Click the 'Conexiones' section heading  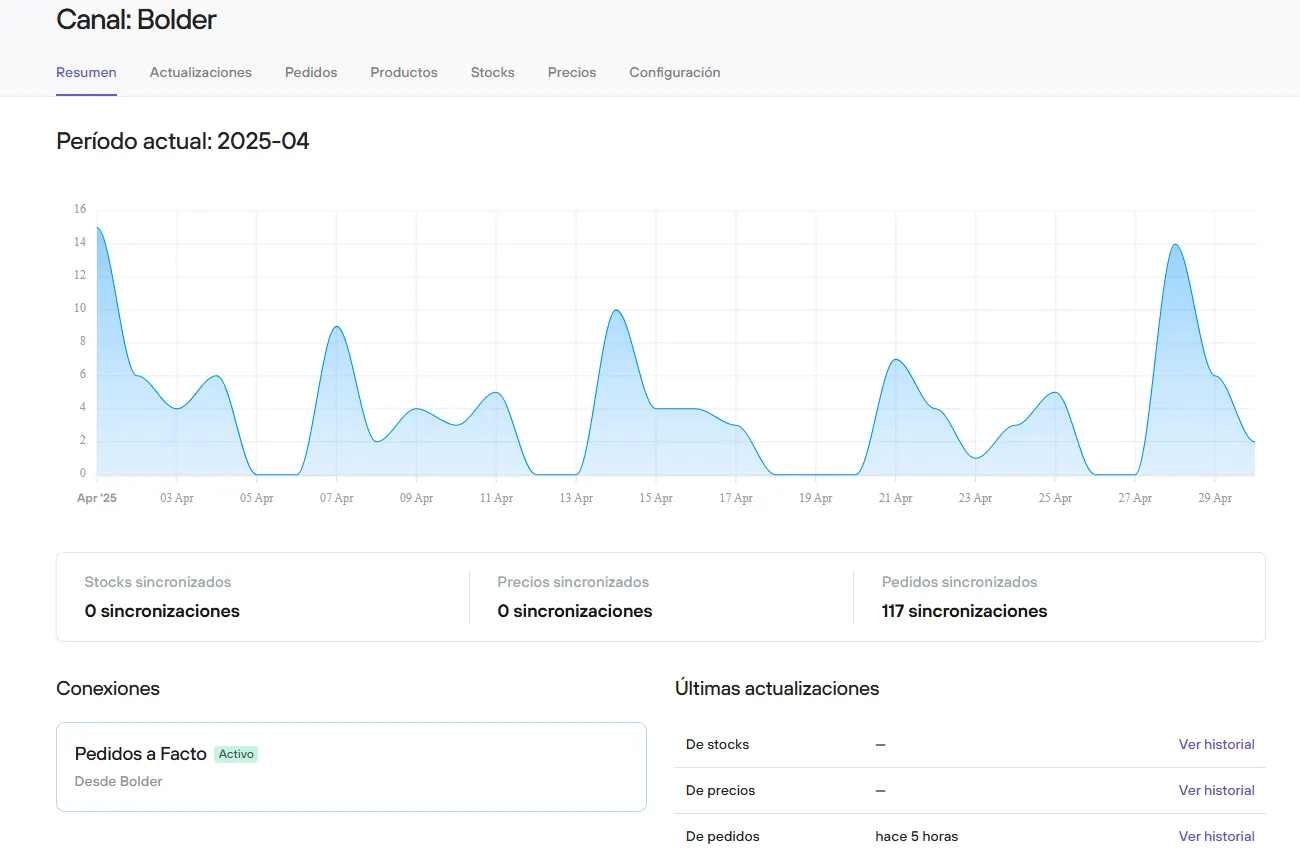click(108, 688)
